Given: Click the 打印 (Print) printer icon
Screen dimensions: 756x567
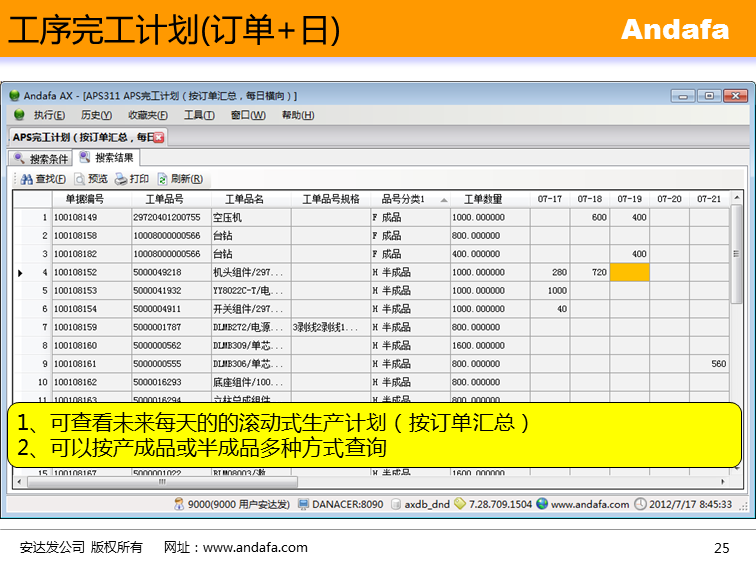Looking at the screenshot, I should (x=120, y=179).
